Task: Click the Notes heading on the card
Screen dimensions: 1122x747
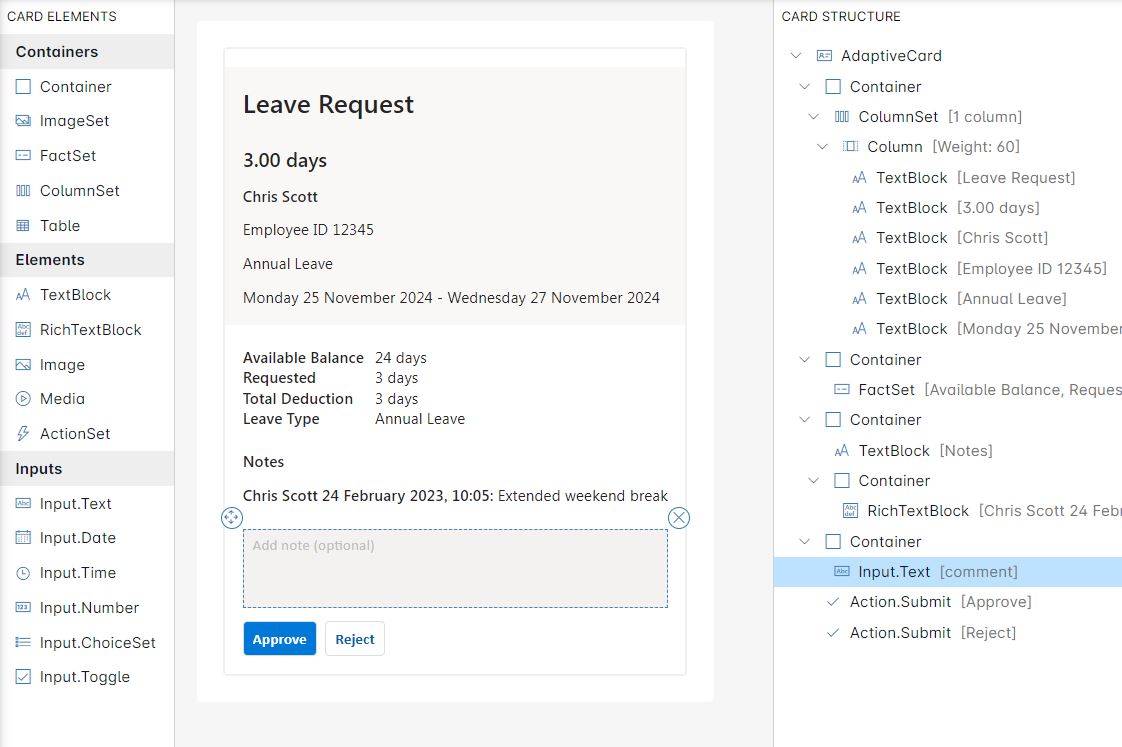Action: [x=263, y=462]
